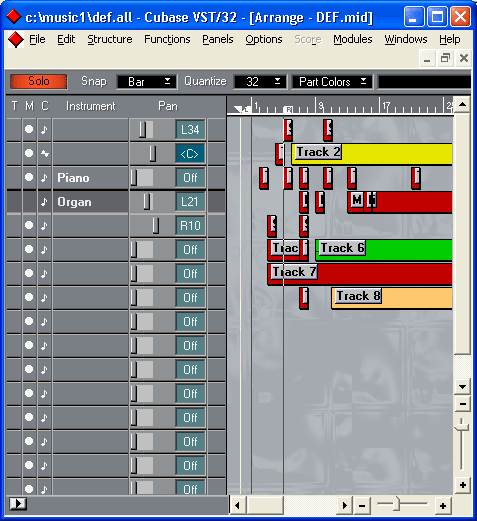Click the note class icon in the Organ row
This screenshot has height=521, width=477.
pos(44,202)
